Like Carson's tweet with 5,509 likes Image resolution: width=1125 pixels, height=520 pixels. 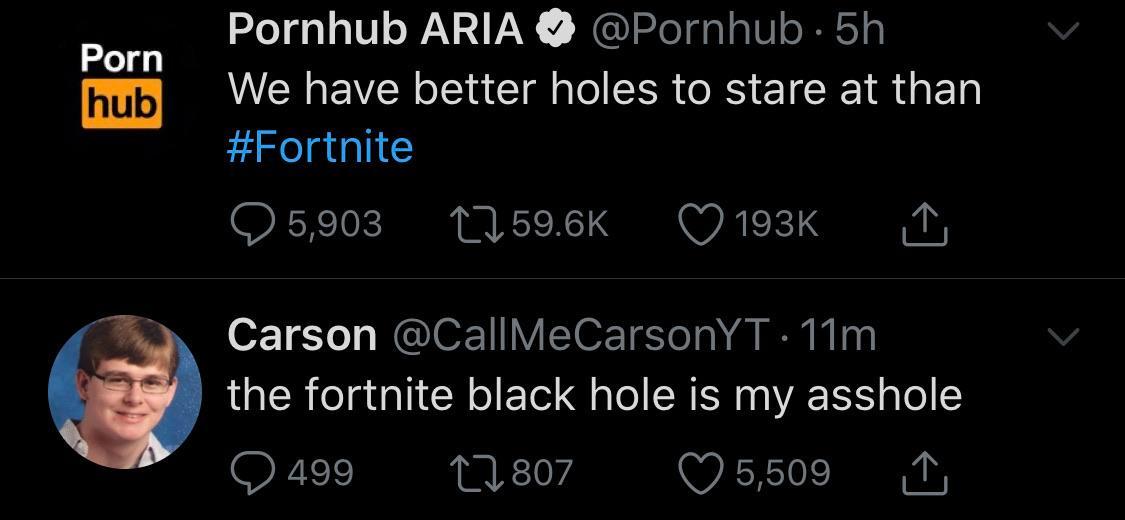tap(702, 471)
